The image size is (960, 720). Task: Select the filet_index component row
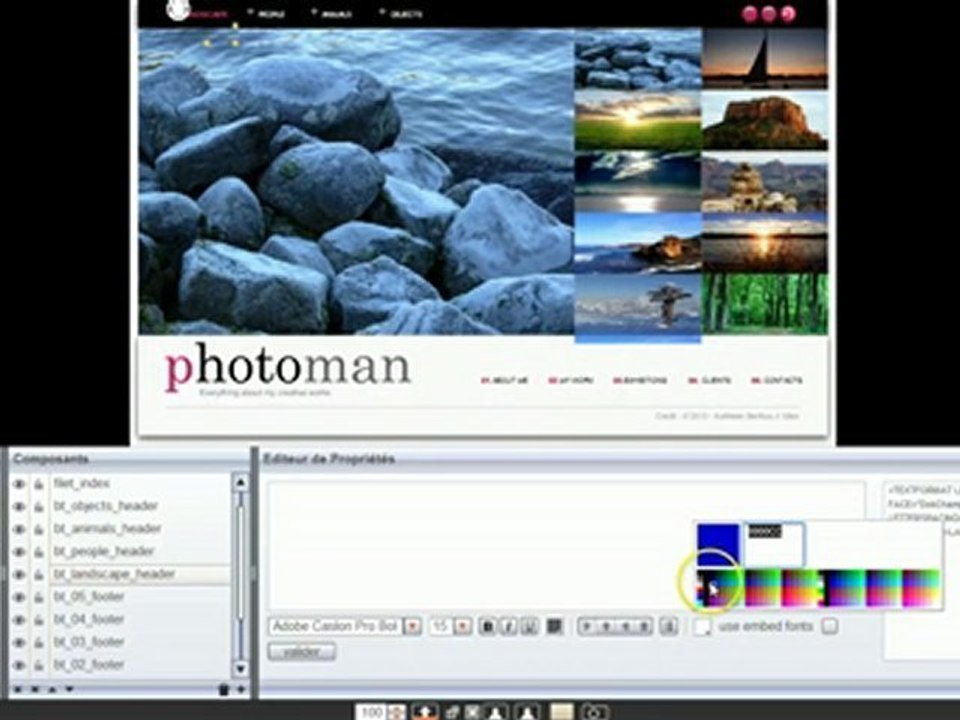(140, 484)
